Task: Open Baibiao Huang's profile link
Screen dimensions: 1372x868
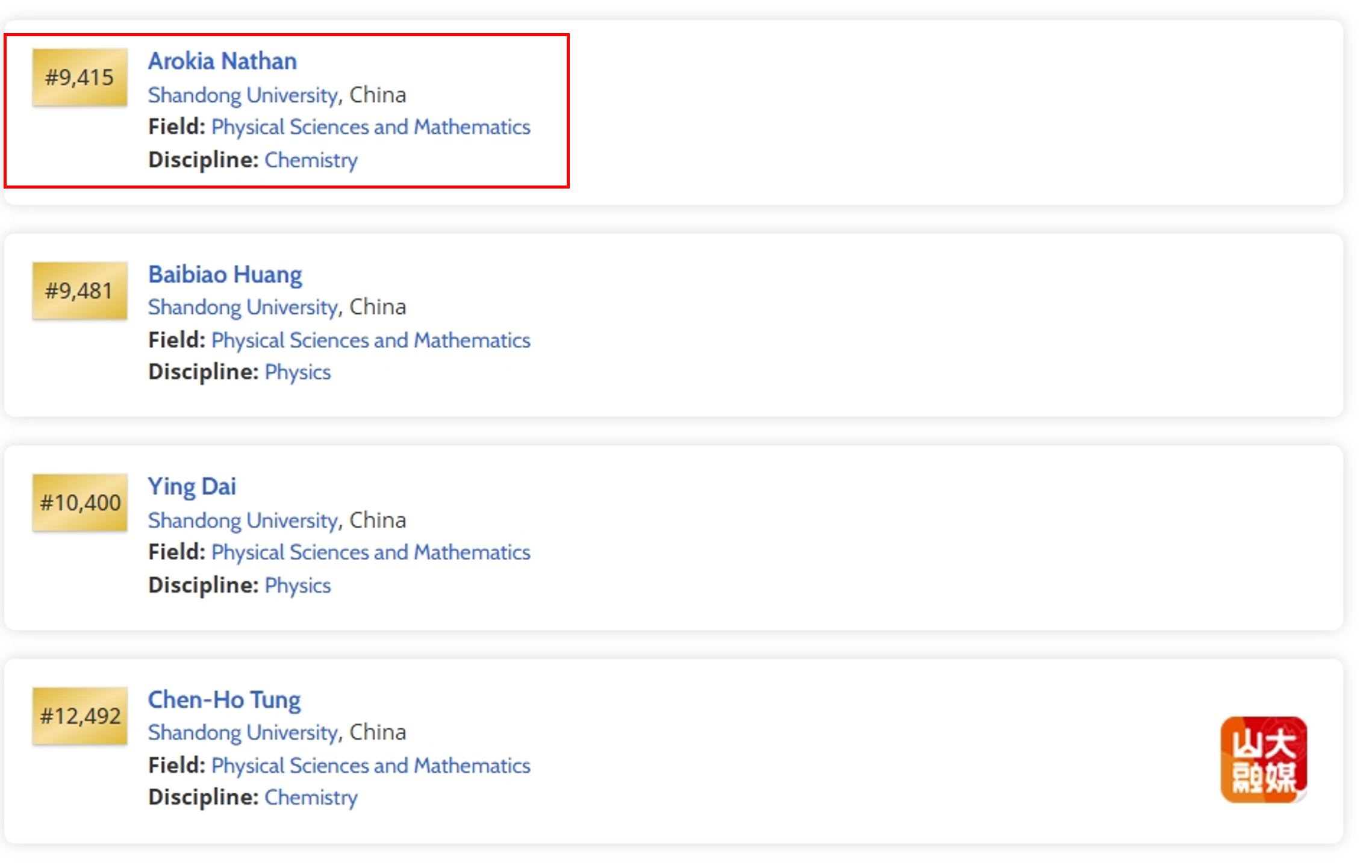Action: pyautogui.click(x=225, y=275)
